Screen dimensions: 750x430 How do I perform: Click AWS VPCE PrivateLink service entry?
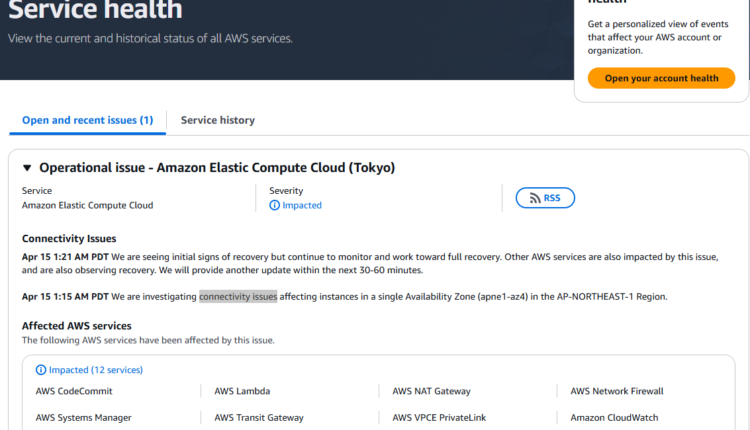click(439, 417)
